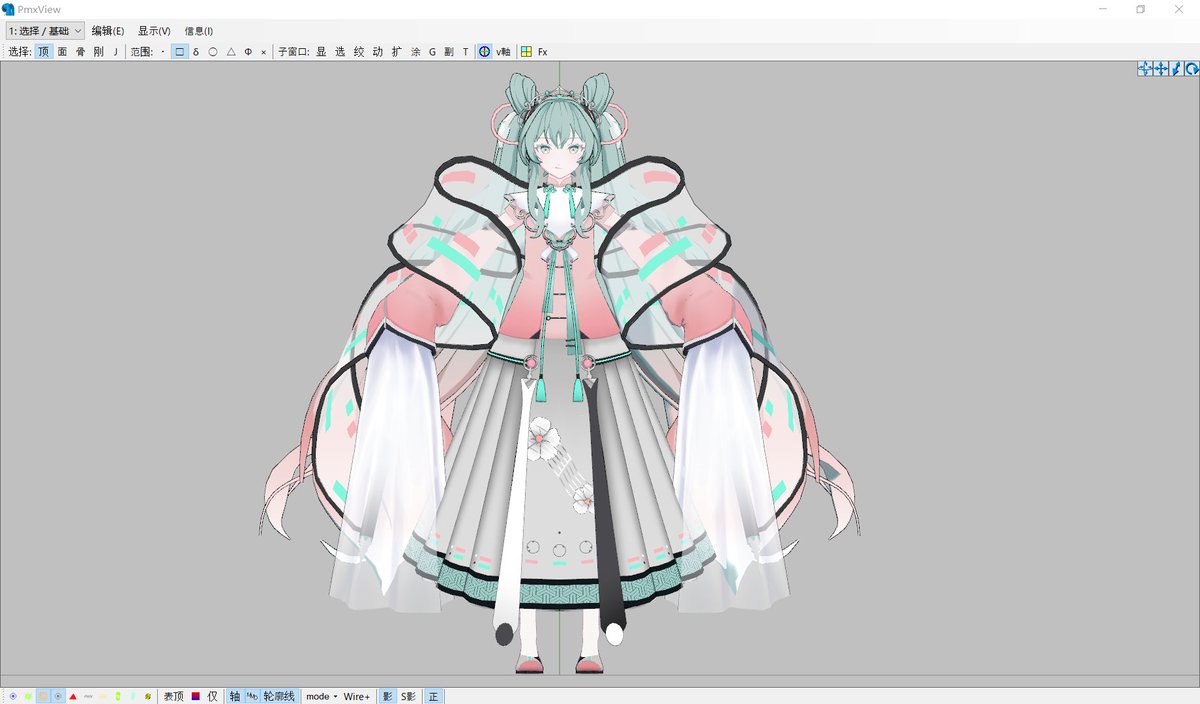Screen dimensions: 1200x704
Task: Open the G sub-window
Action: [x=433, y=51]
